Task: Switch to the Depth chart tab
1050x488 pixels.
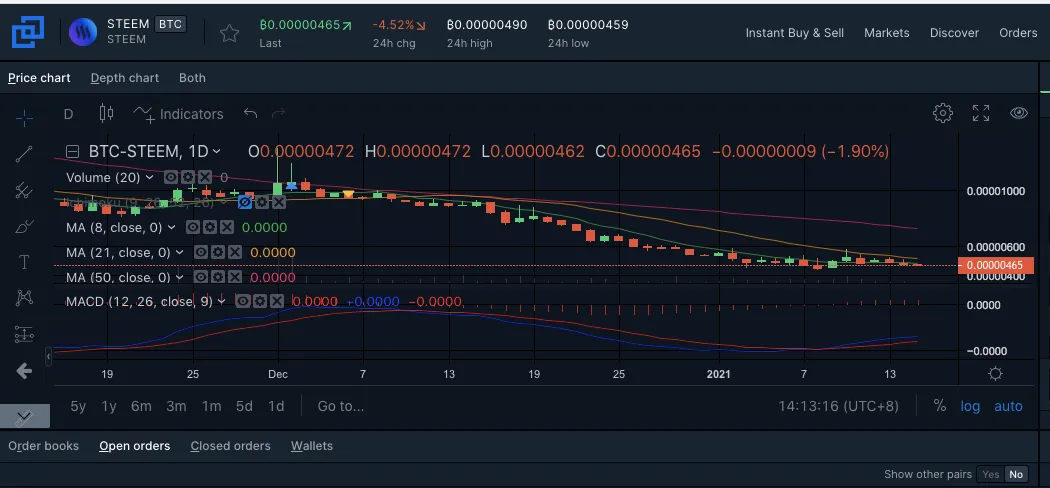Action: [x=125, y=78]
